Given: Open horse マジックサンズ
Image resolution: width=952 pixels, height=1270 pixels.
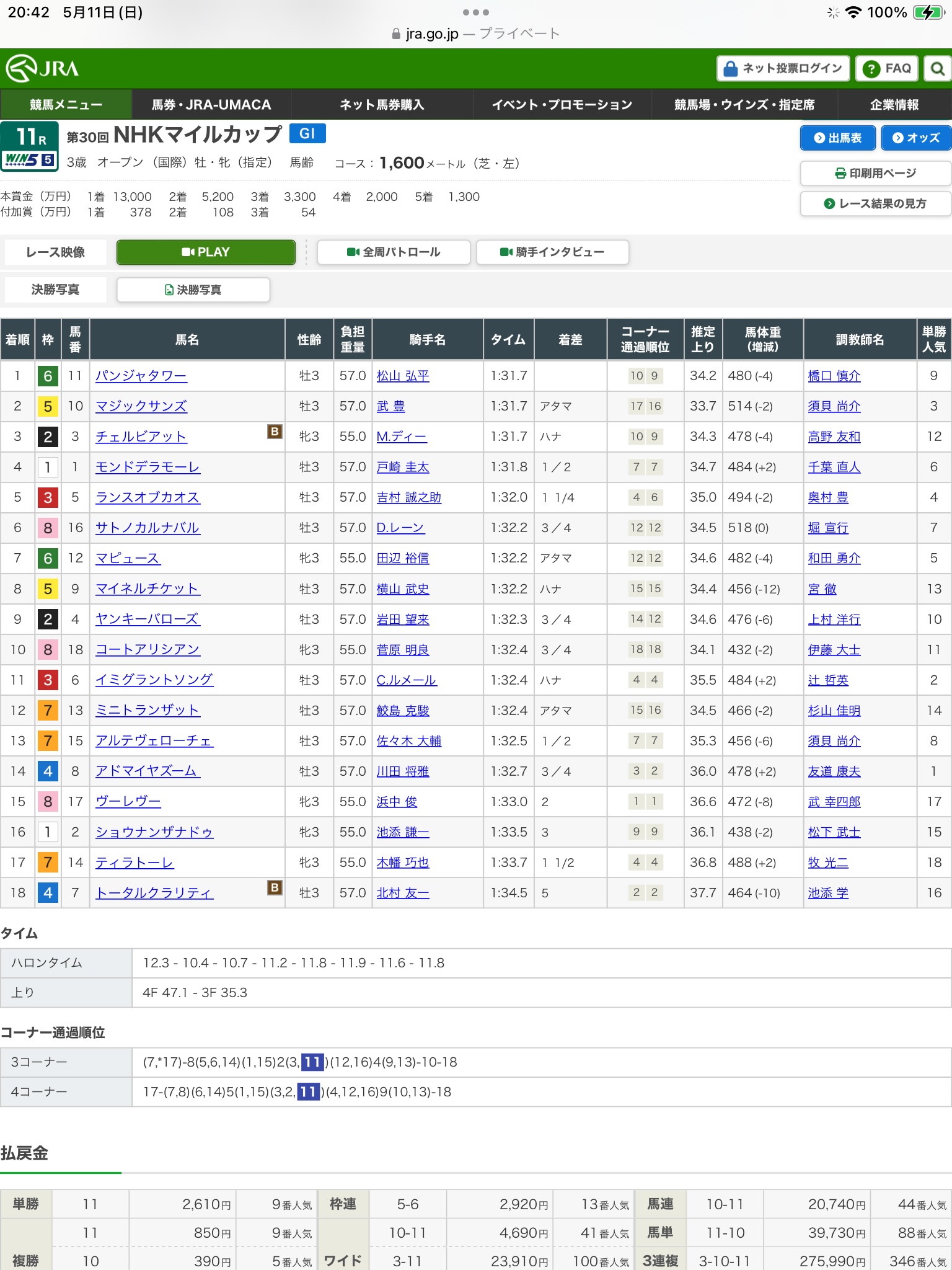Looking at the screenshot, I should click(141, 406).
